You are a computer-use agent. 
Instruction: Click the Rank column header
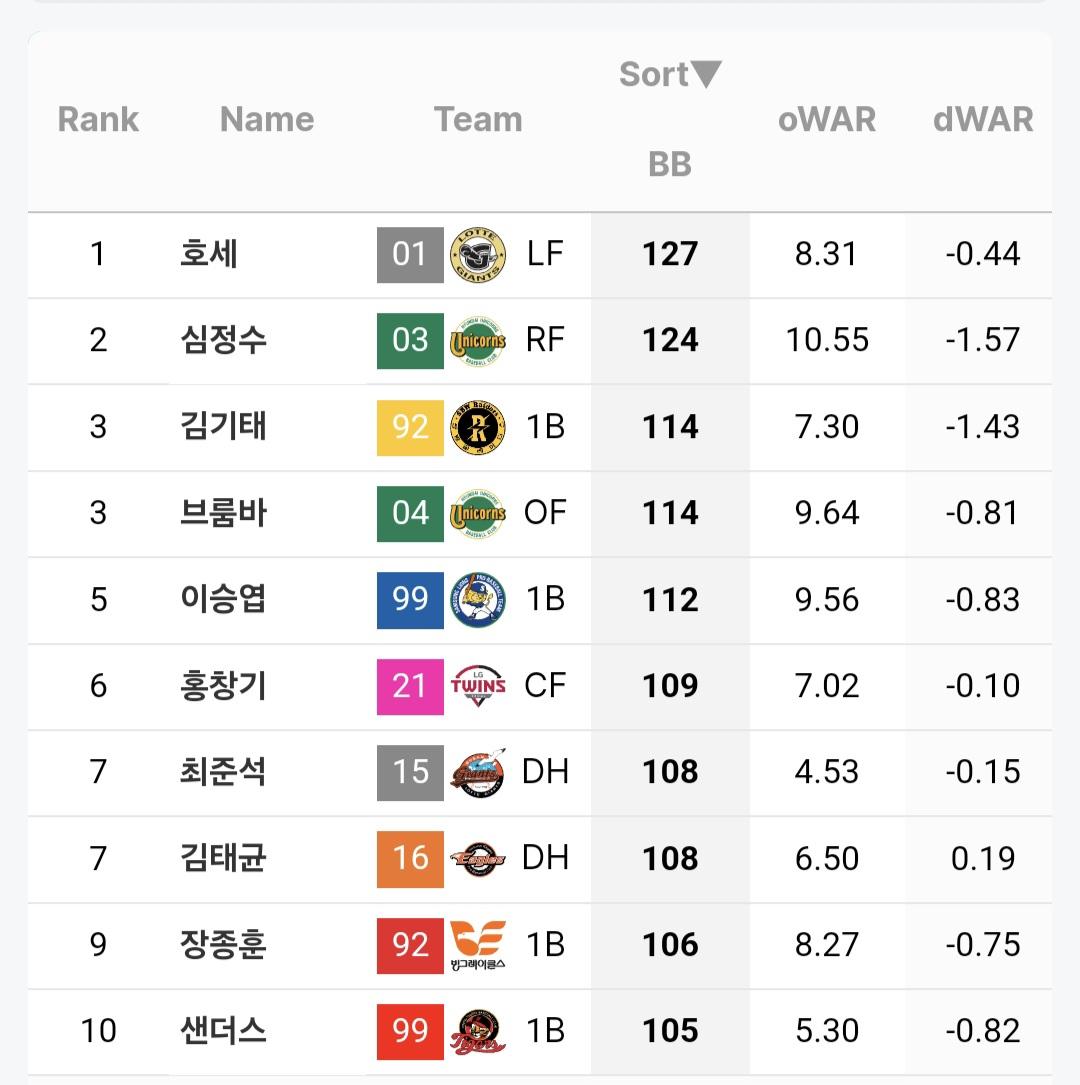[98, 119]
